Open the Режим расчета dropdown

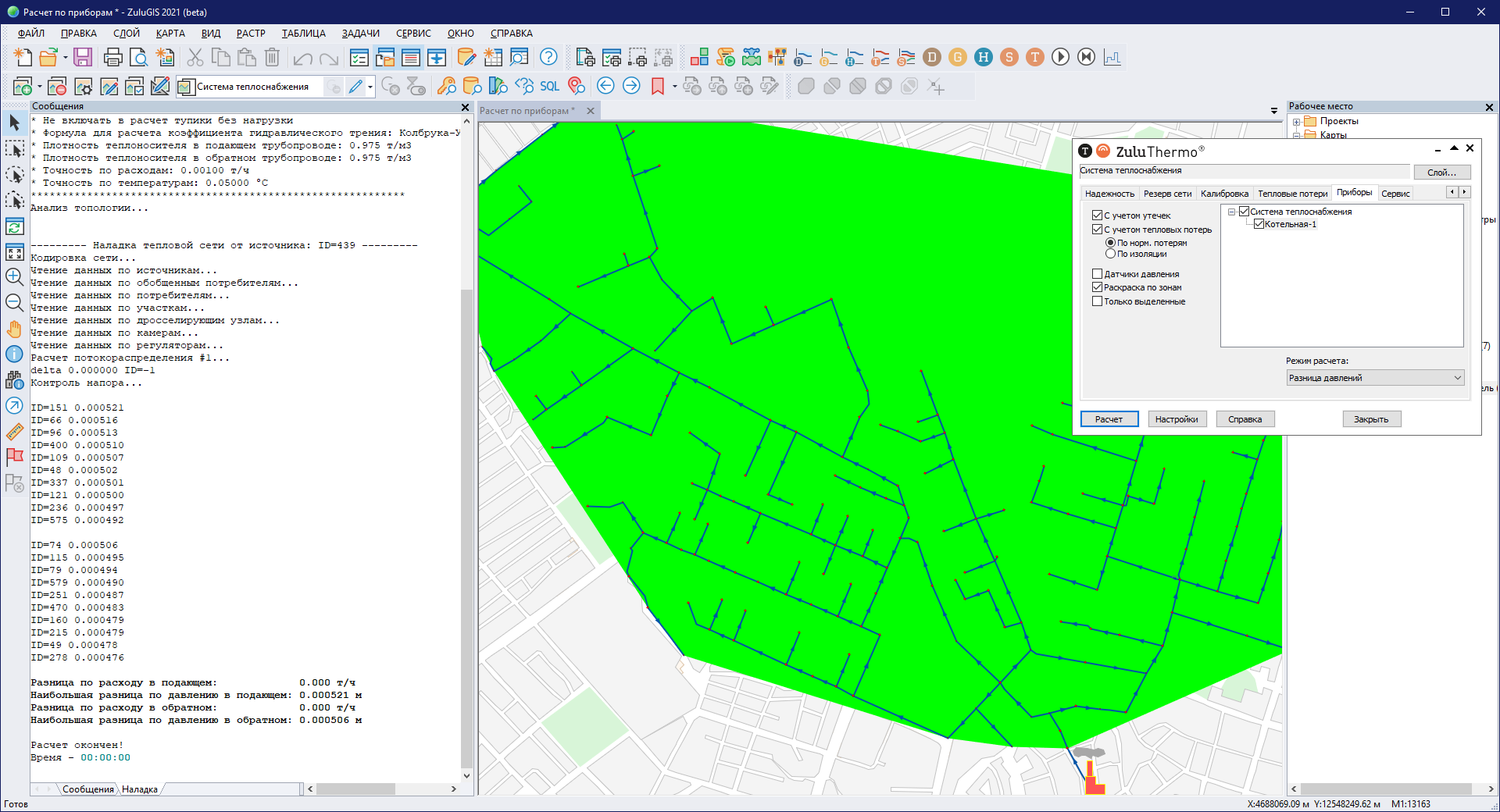pyautogui.click(x=1375, y=378)
